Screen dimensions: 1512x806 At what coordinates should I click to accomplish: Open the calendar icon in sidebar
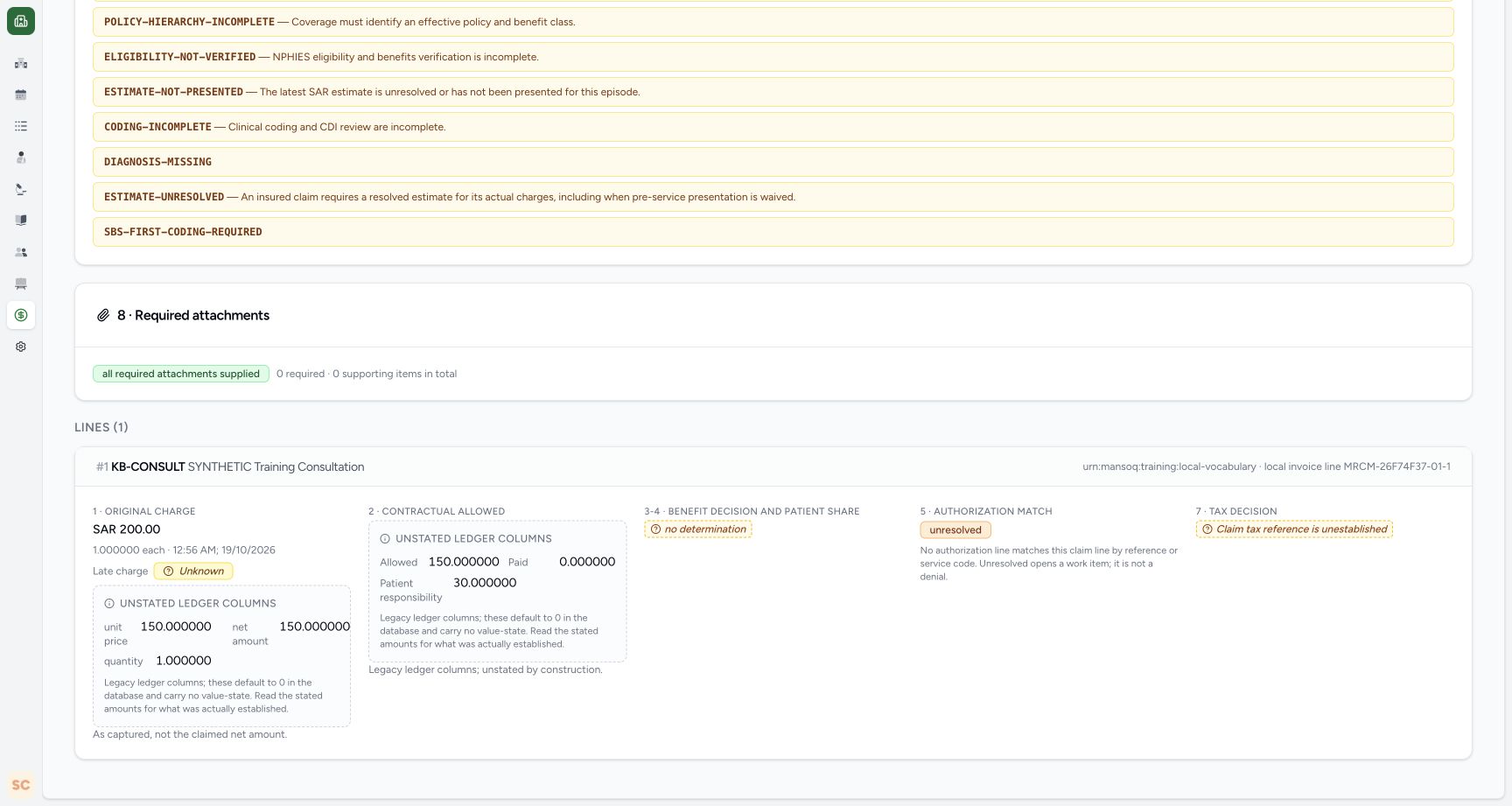(21, 95)
